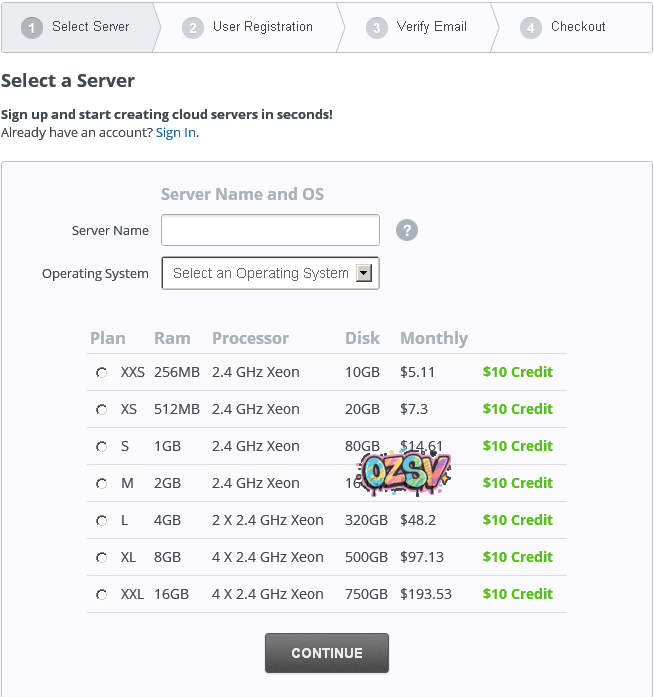
Task: Select the XXS plan radio button
Action: point(101,372)
